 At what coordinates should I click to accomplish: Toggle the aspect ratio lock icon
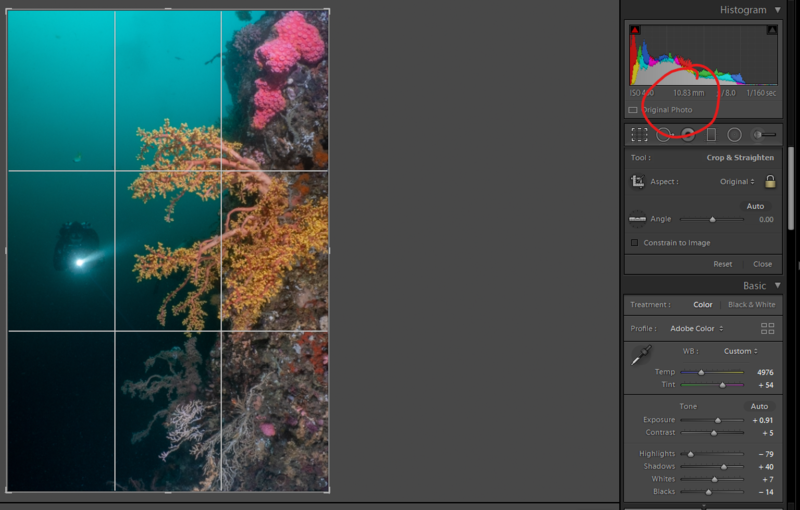770,182
